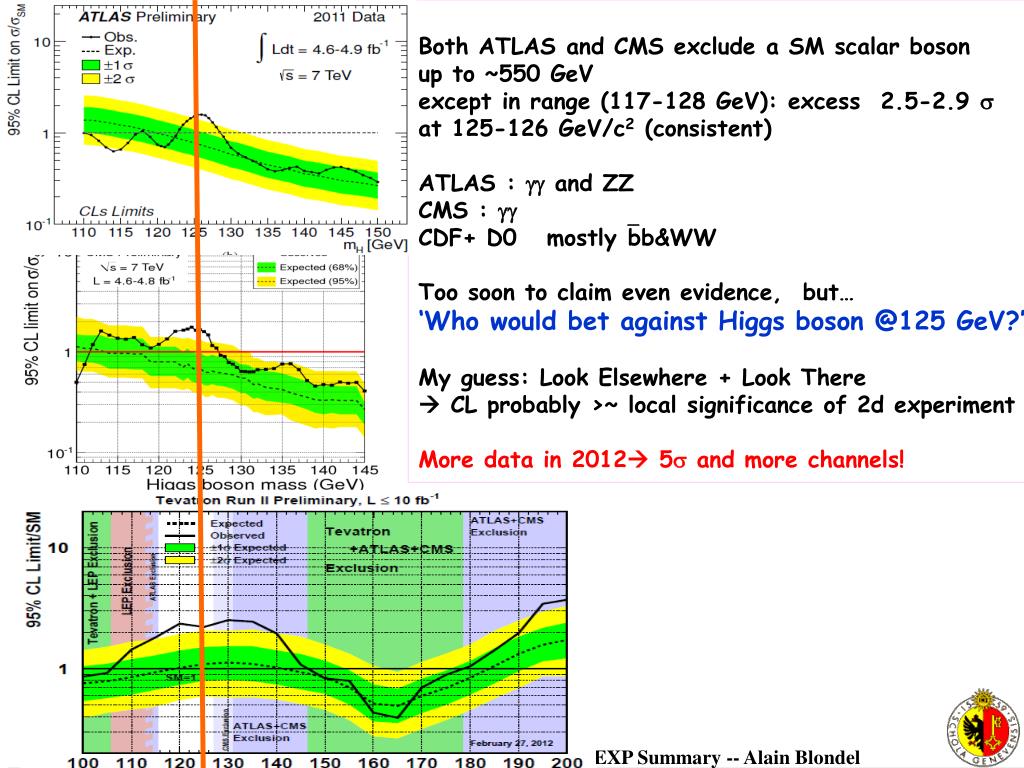
Task: Click the 'SM=1' label on Tevatron plot
Action: click(x=180, y=677)
